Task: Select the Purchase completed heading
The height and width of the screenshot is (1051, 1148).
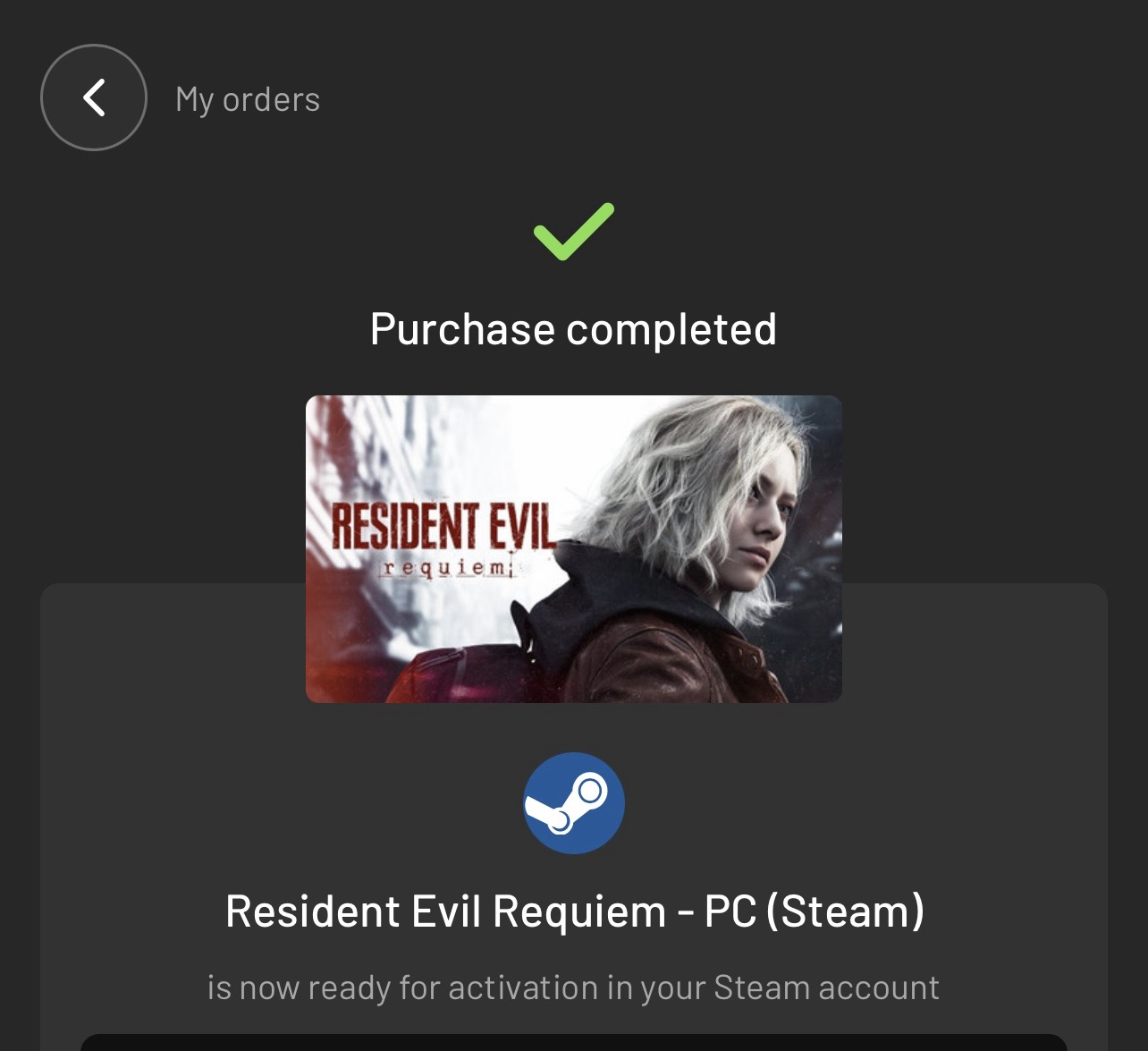Action: click(573, 329)
